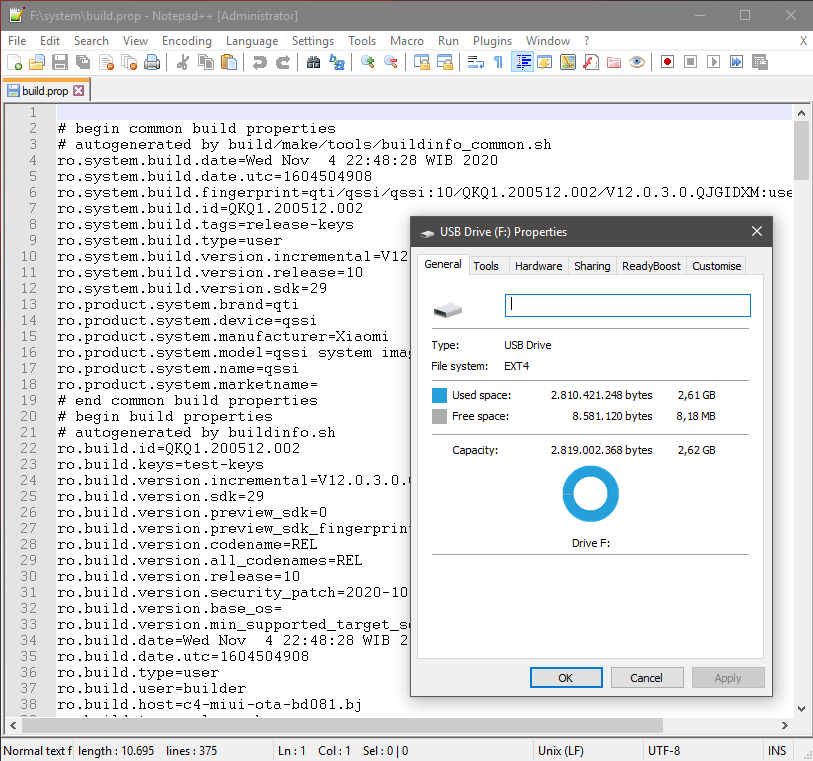Click the Print toolbar icon

point(152,62)
